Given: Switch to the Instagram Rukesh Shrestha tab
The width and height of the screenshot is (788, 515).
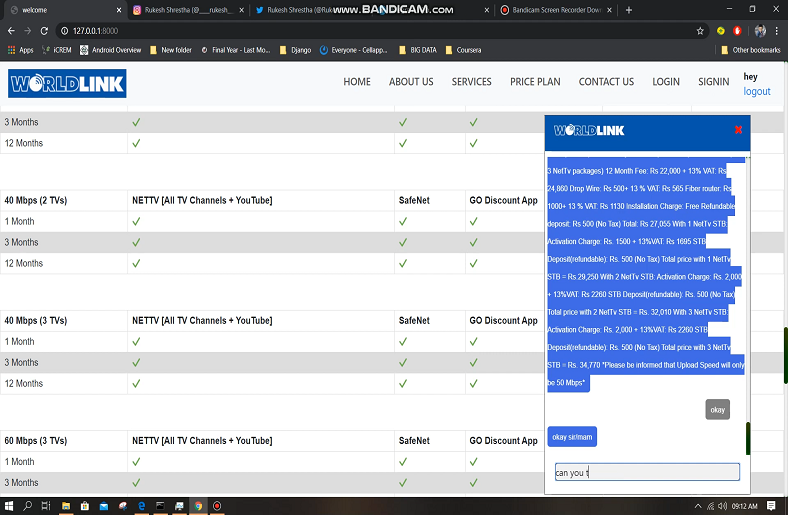Looking at the screenshot, I should point(188,10).
